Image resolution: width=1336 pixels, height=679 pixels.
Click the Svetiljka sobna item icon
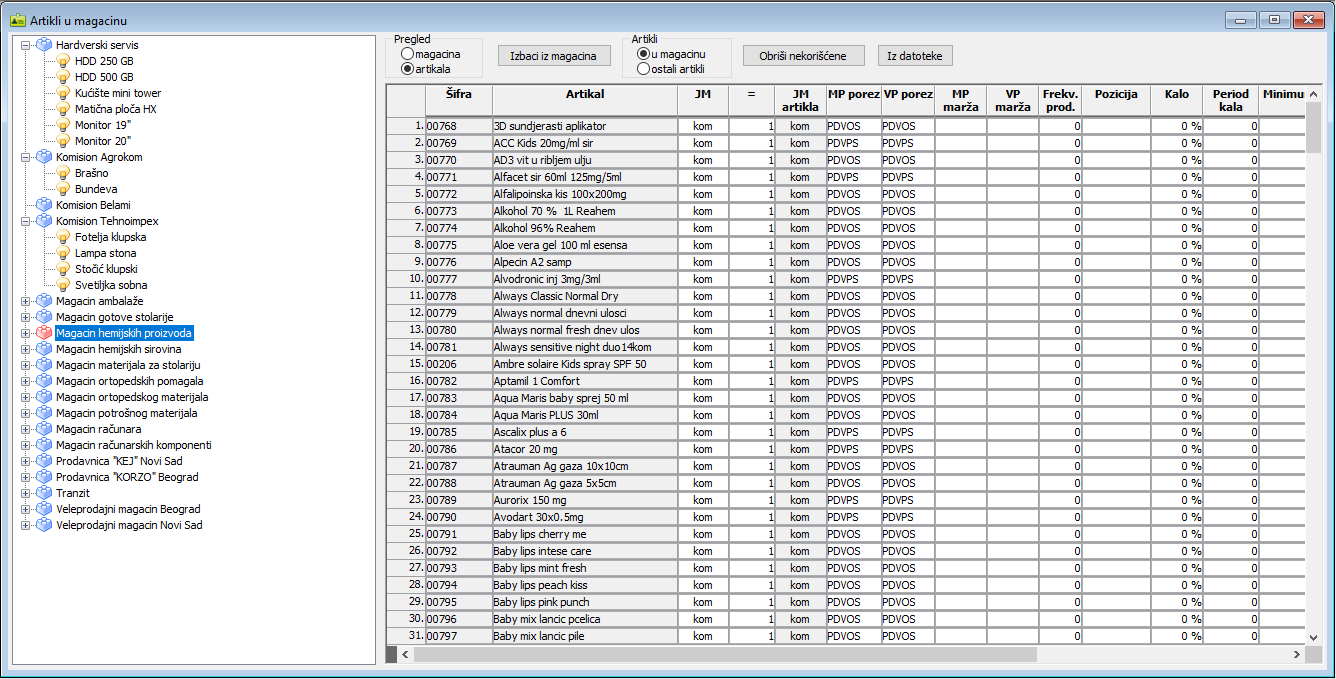click(63, 285)
